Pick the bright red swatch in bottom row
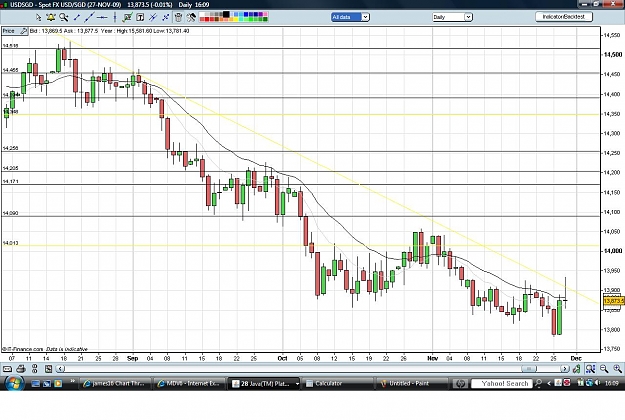Screen dimensions: 625x420 point(207,19)
